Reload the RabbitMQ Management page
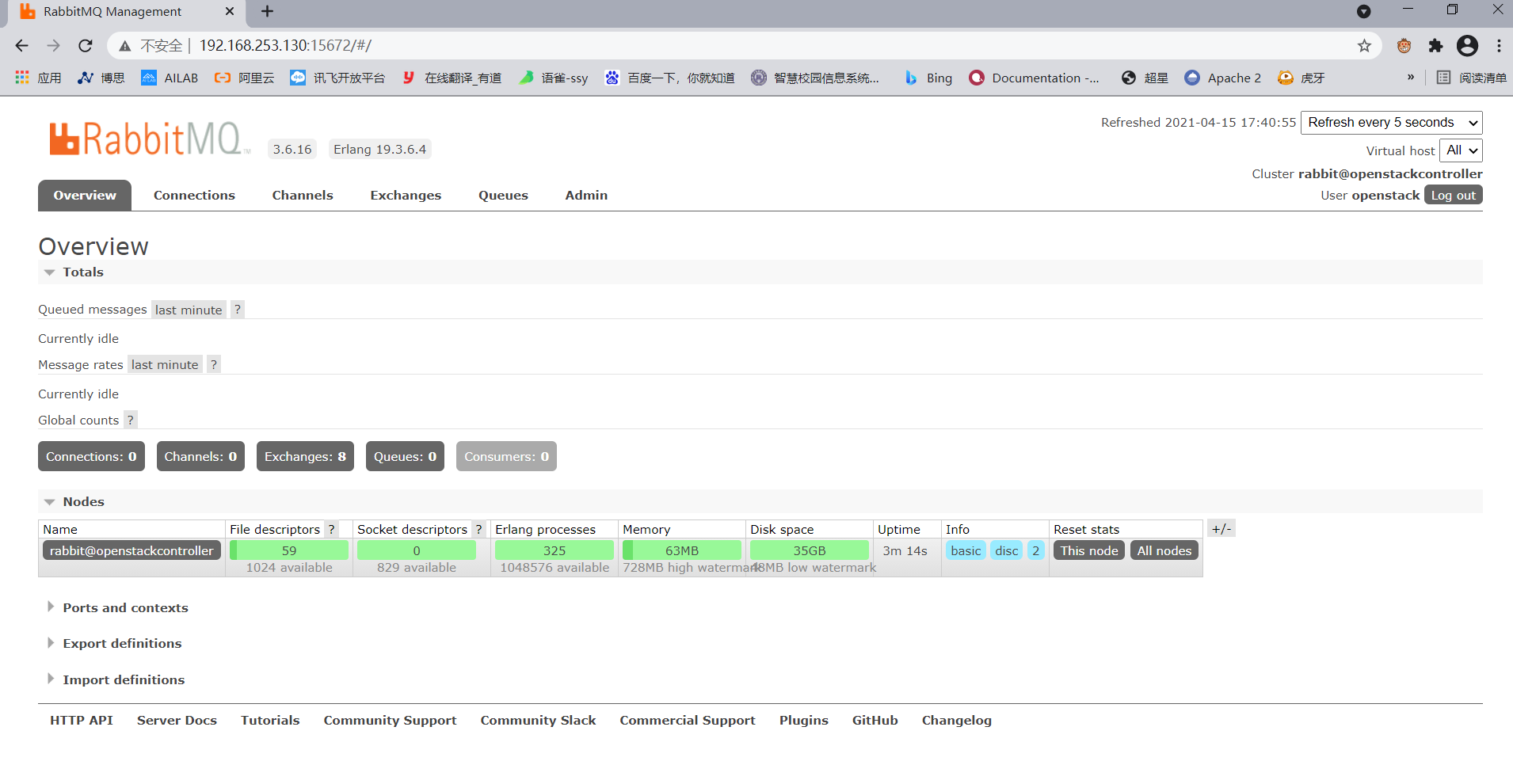This screenshot has width=1513, height=784. pyautogui.click(x=86, y=46)
